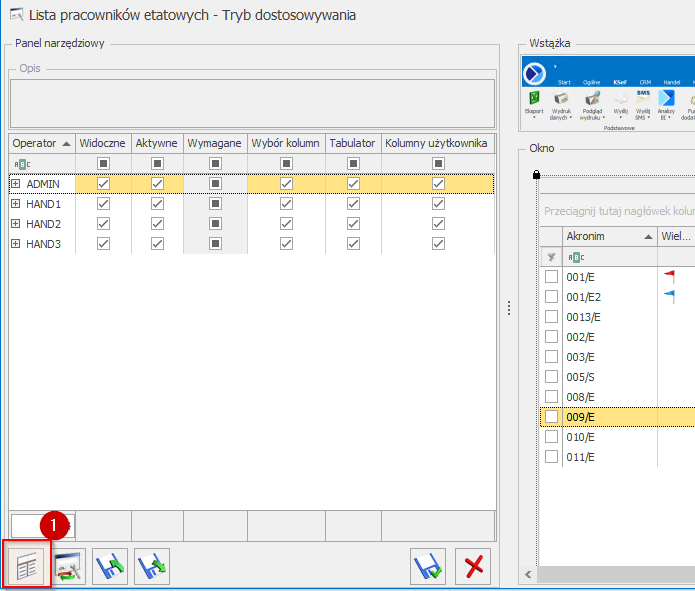695x591 pixels.
Task: Expand the ADMIN operator row
Action: (16, 184)
